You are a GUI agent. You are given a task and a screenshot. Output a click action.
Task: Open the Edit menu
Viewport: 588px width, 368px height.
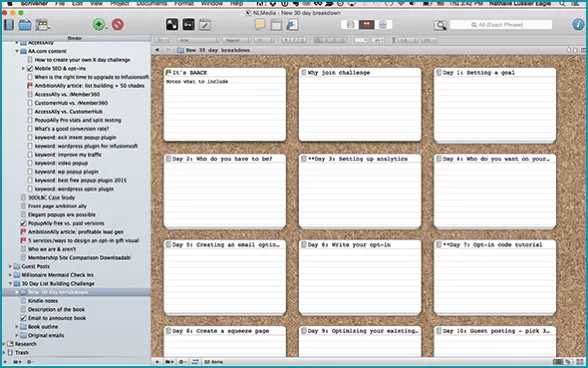click(x=77, y=3)
